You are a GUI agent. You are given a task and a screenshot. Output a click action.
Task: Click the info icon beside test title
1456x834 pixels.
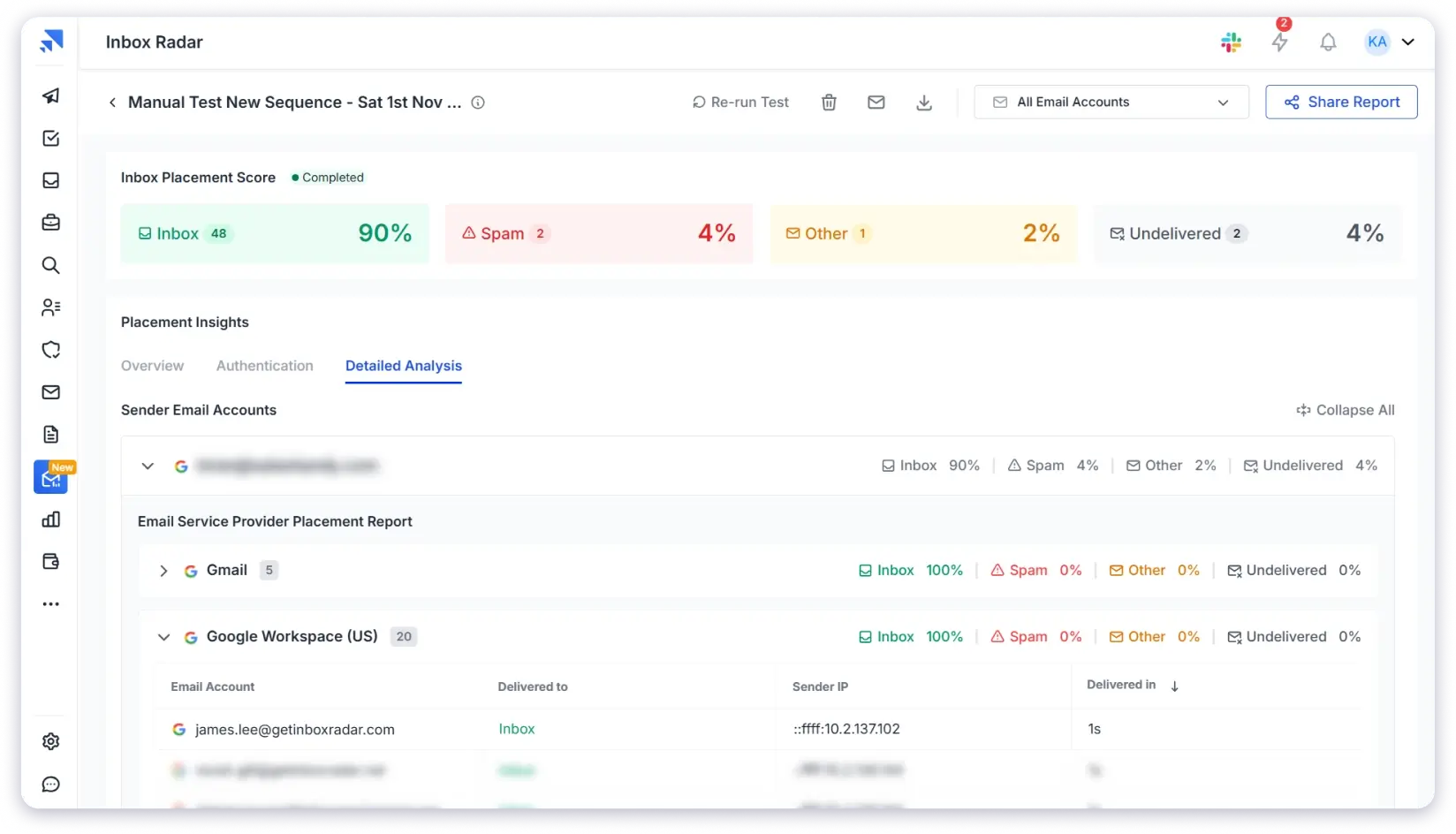coord(478,102)
